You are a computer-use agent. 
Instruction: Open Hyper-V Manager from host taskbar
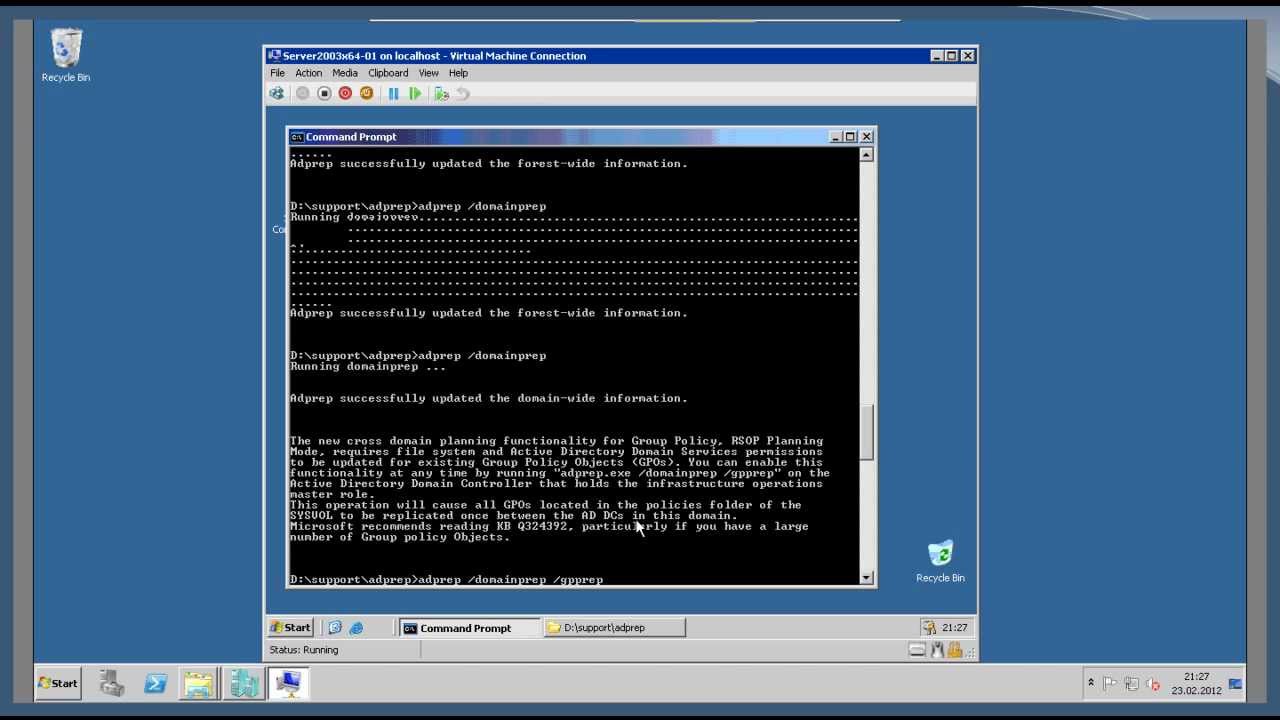243,683
